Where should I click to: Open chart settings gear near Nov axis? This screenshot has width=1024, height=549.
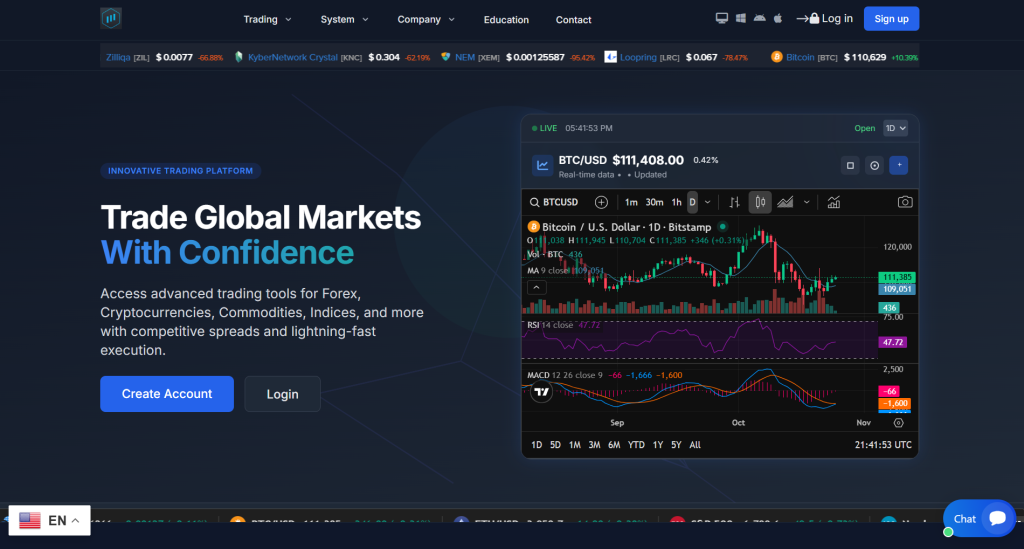898,423
